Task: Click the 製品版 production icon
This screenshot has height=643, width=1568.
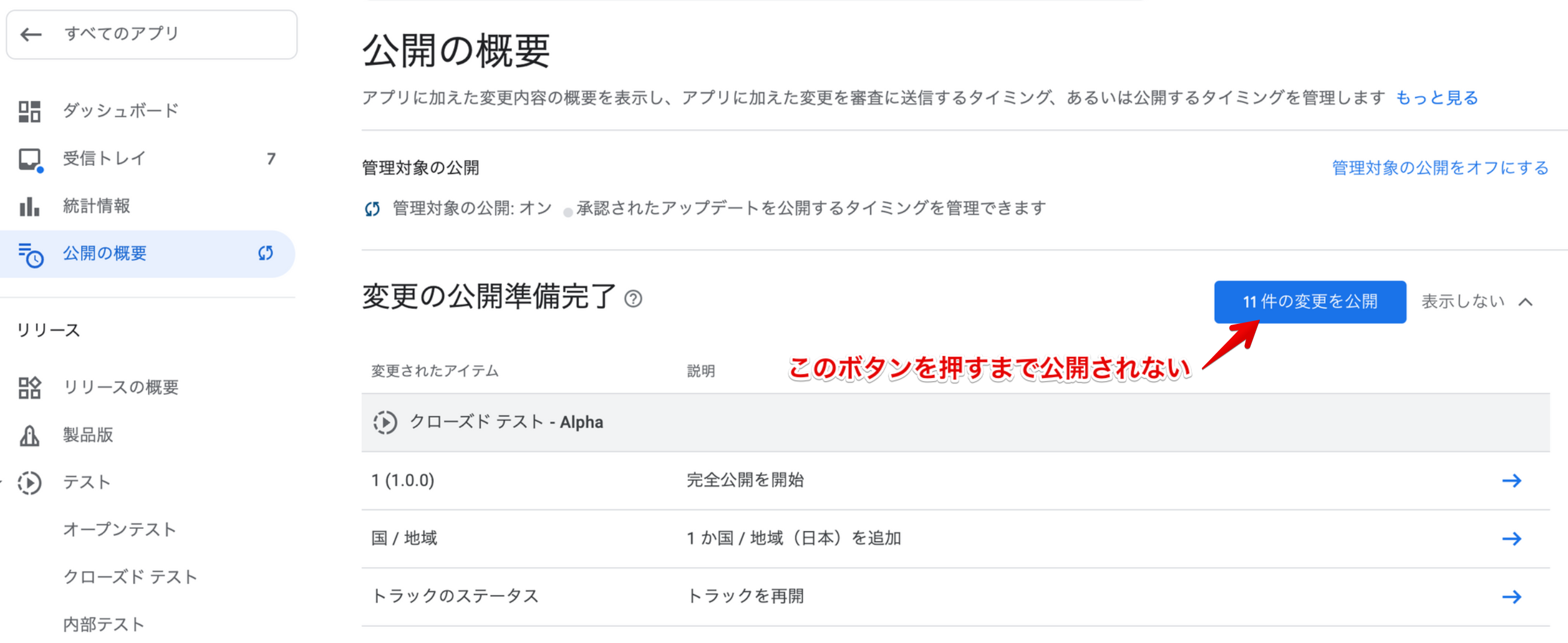Action: point(29,434)
